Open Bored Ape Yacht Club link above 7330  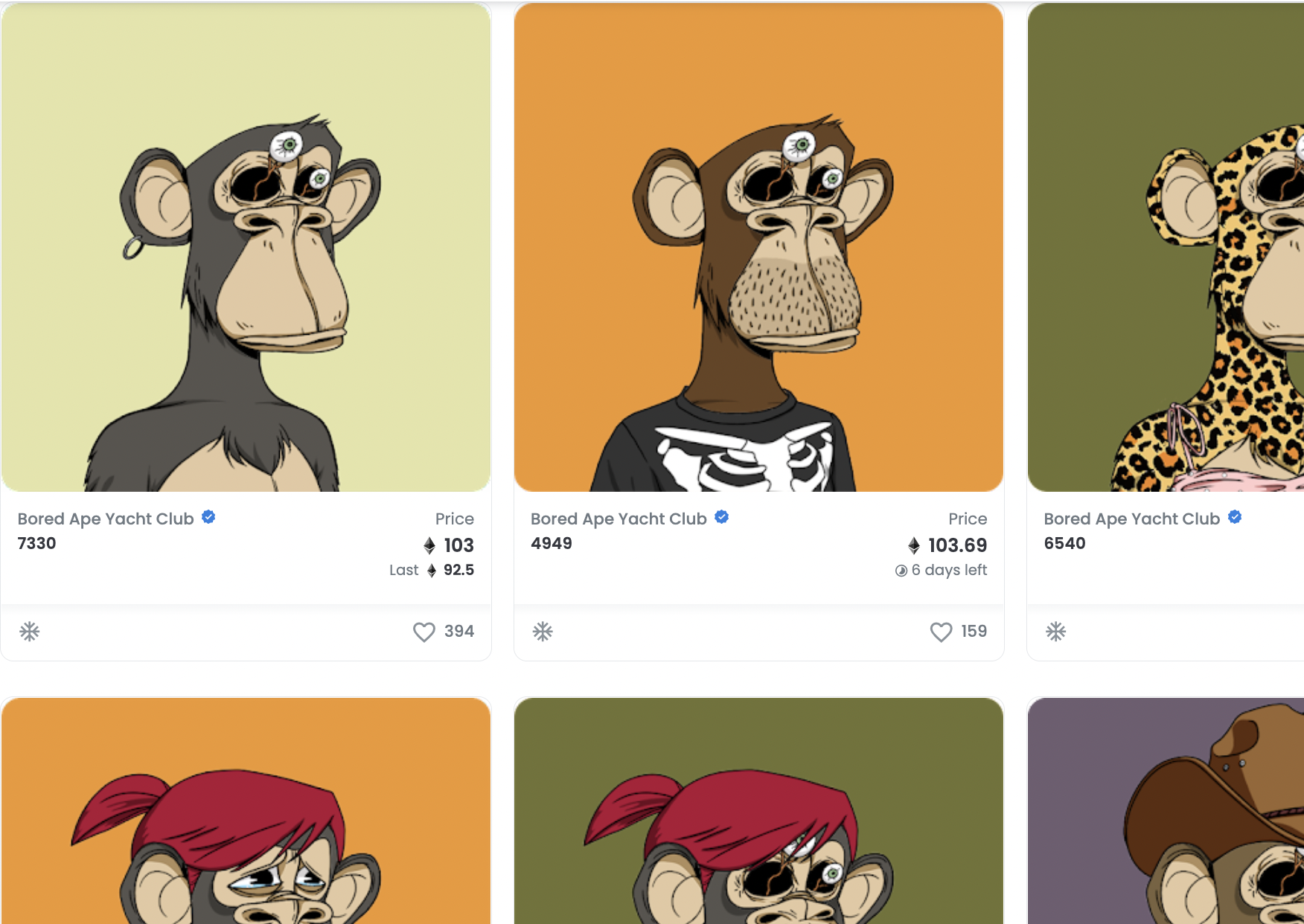(x=106, y=519)
